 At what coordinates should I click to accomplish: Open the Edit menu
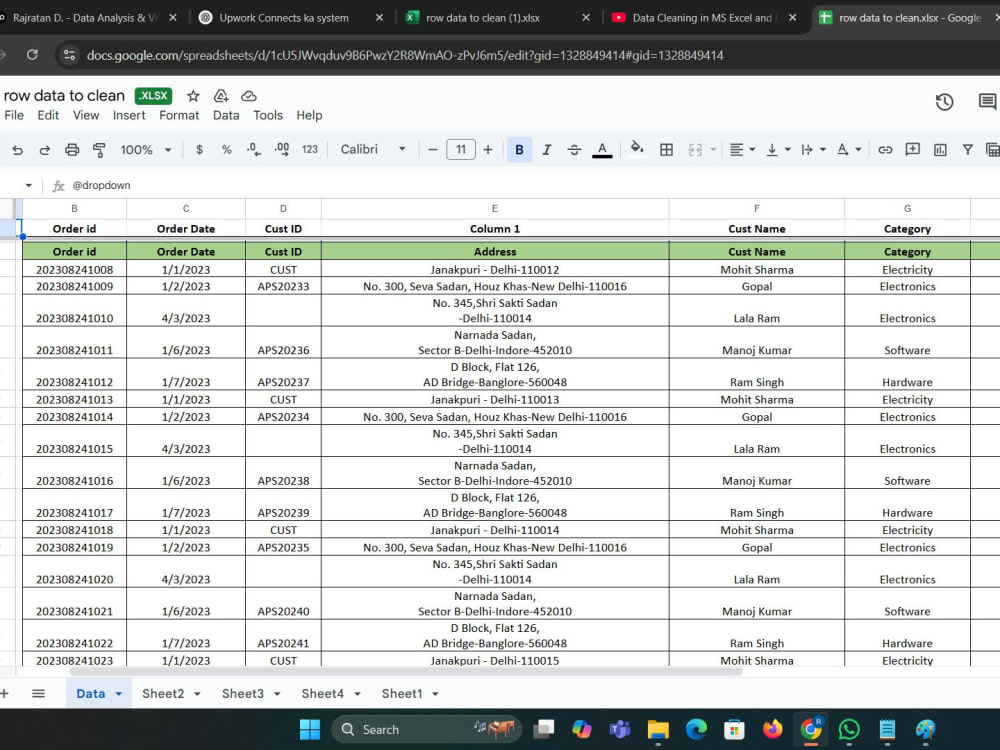pyautogui.click(x=48, y=115)
